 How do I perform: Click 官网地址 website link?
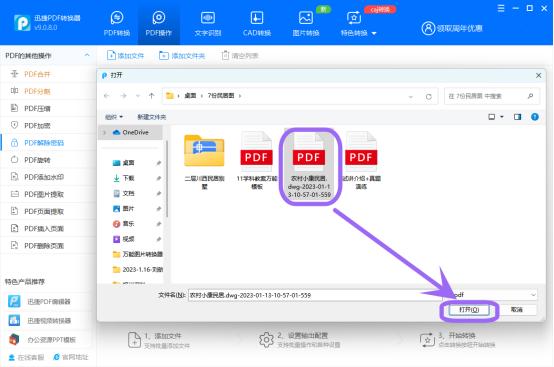70,357
